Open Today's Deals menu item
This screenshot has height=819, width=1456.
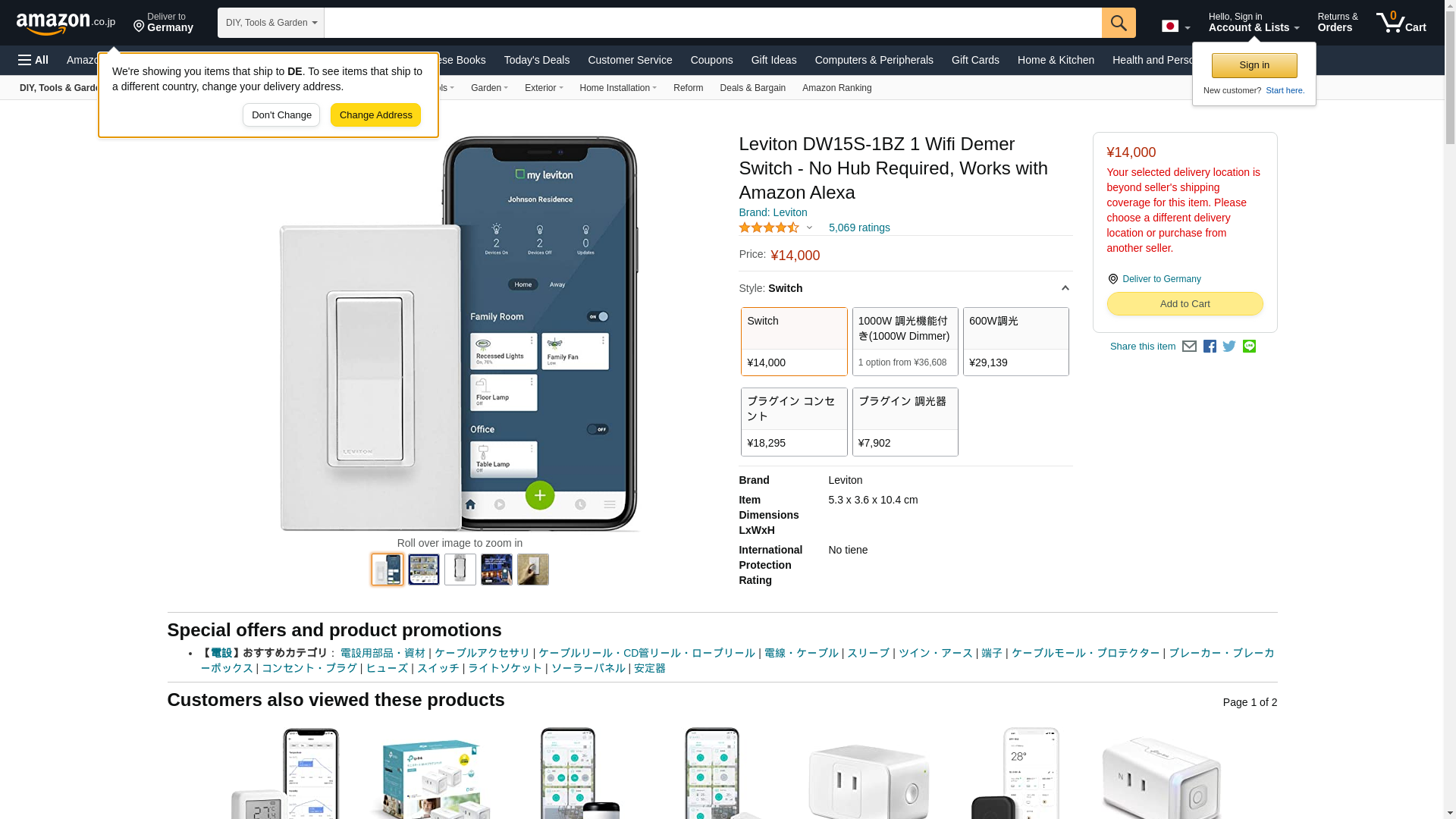pyautogui.click(x=537, y=60)
